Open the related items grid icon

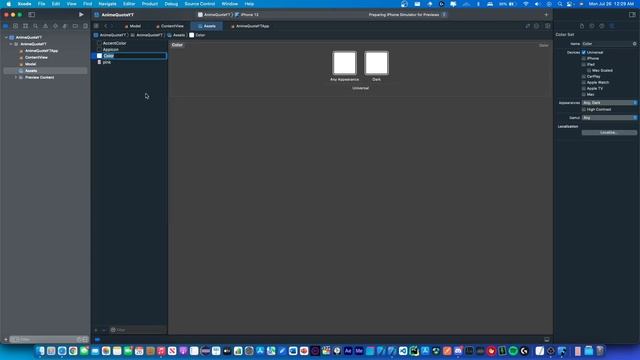click(x=96, y=26)
